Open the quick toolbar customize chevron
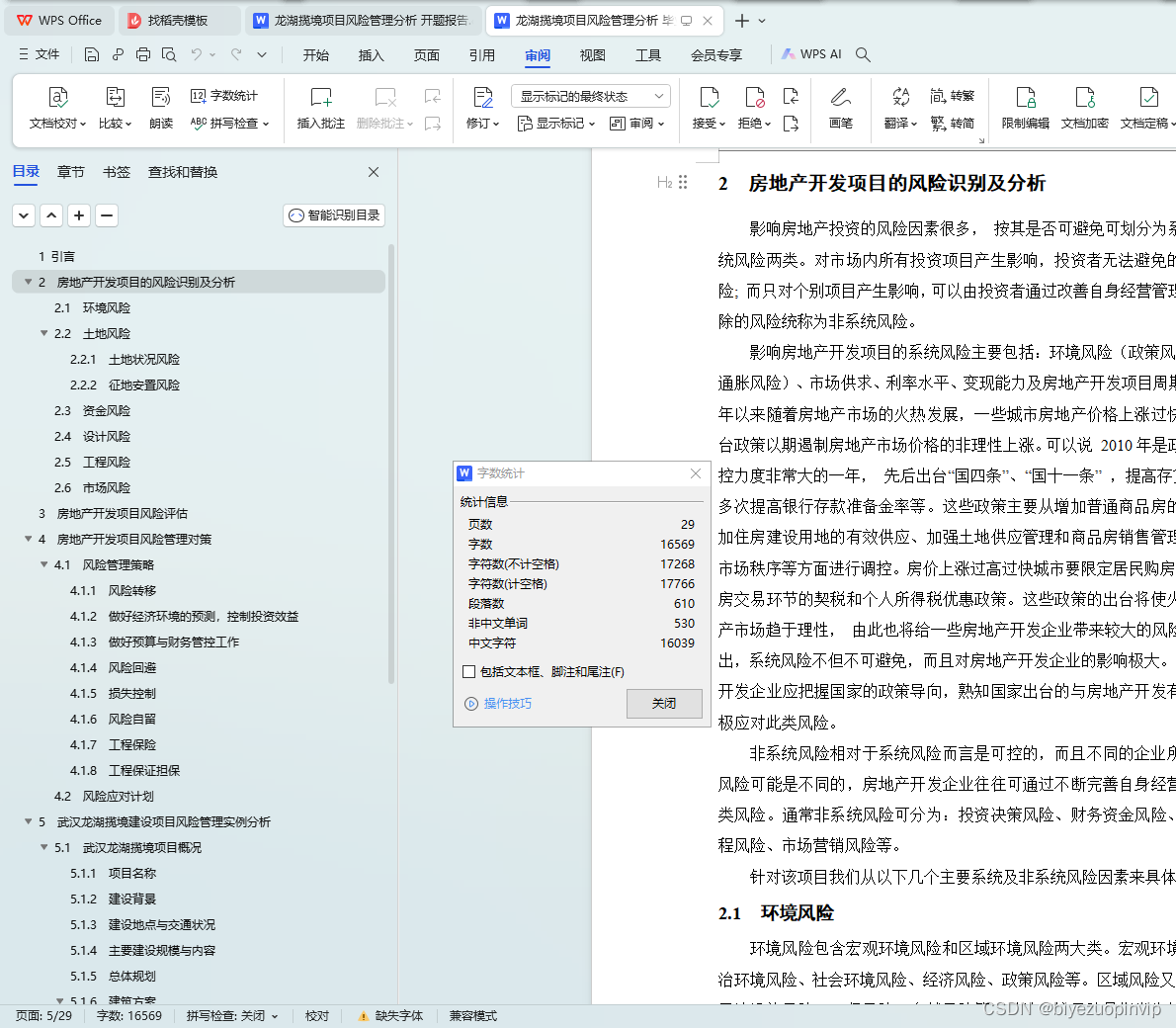Image resolution: width=1176 pixels, height=1028 pixels. (x=262, y=54)
